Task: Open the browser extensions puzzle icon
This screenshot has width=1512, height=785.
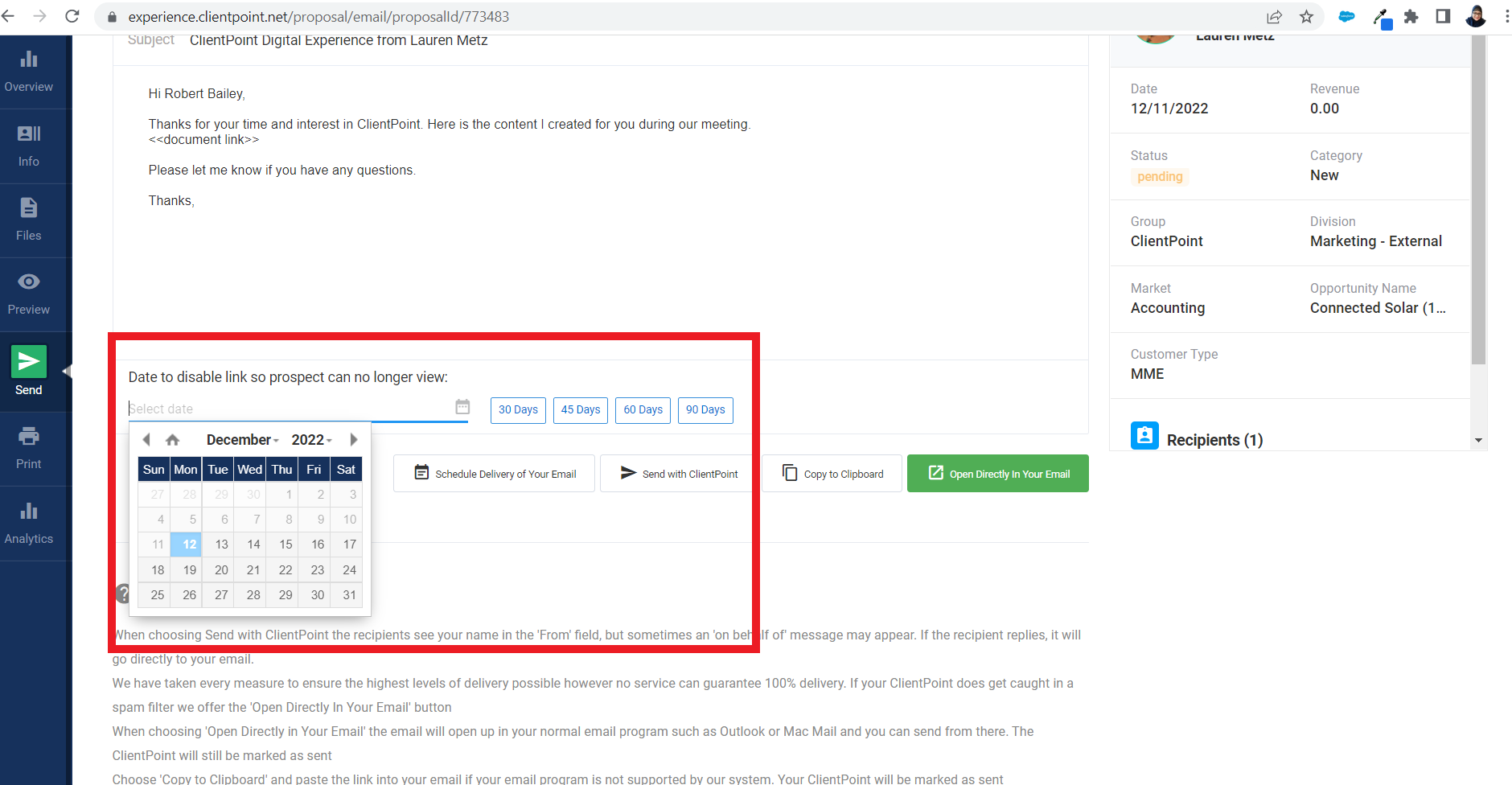Action: tap(1411, 16)
